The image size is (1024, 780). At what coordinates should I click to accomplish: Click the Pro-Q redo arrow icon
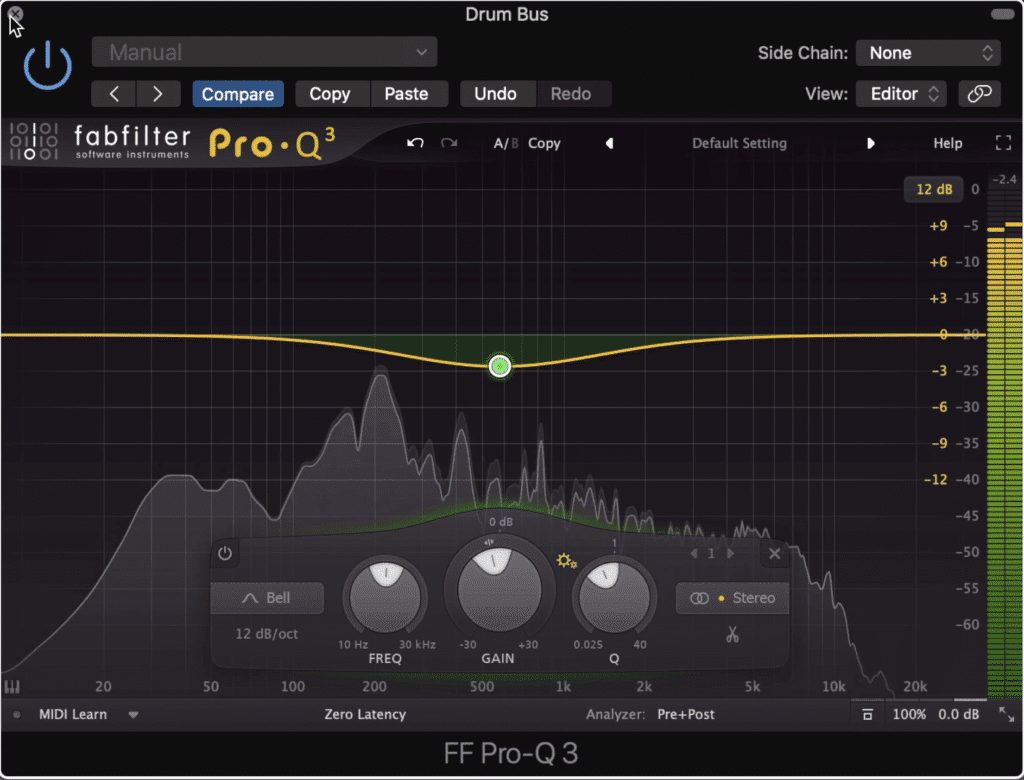coord(449,143)
